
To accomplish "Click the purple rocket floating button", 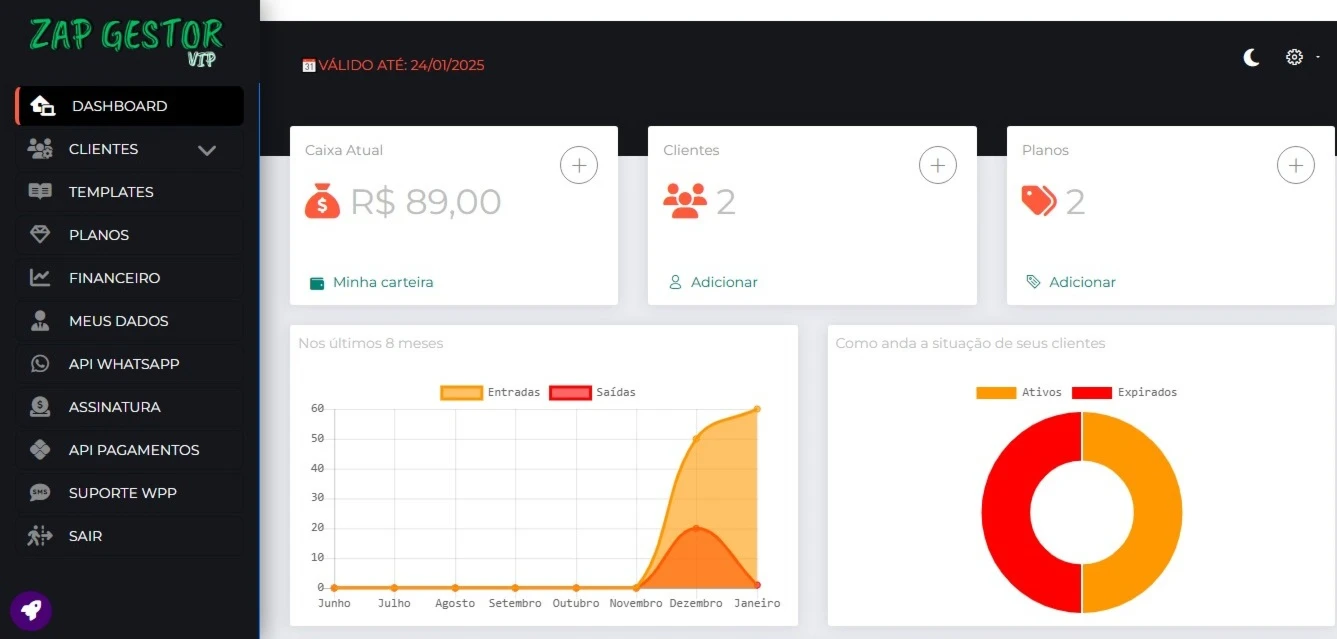I will [31, 610].
